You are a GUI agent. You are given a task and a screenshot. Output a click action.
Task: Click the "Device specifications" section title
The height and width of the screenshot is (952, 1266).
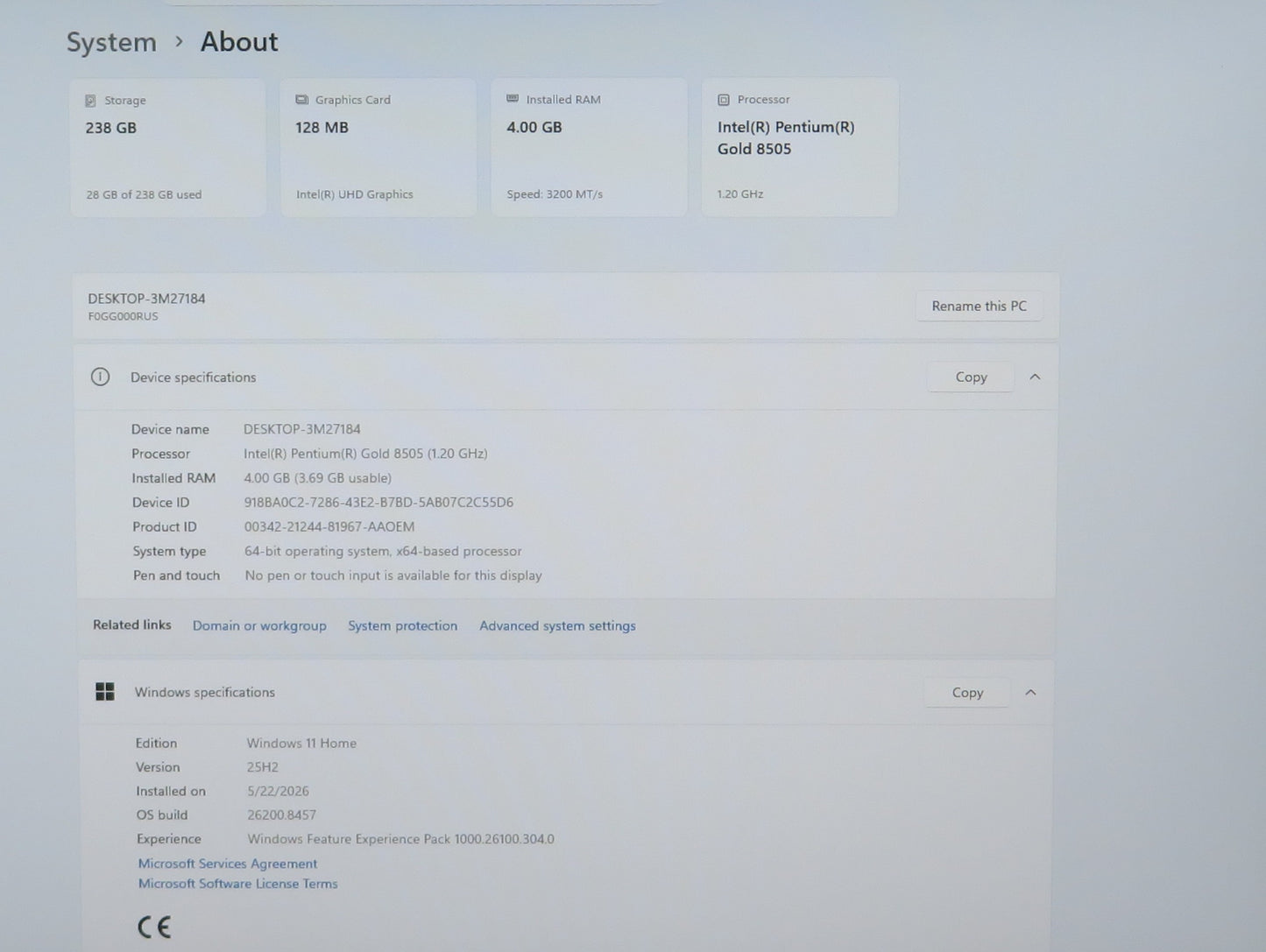[x=194, y=377]
